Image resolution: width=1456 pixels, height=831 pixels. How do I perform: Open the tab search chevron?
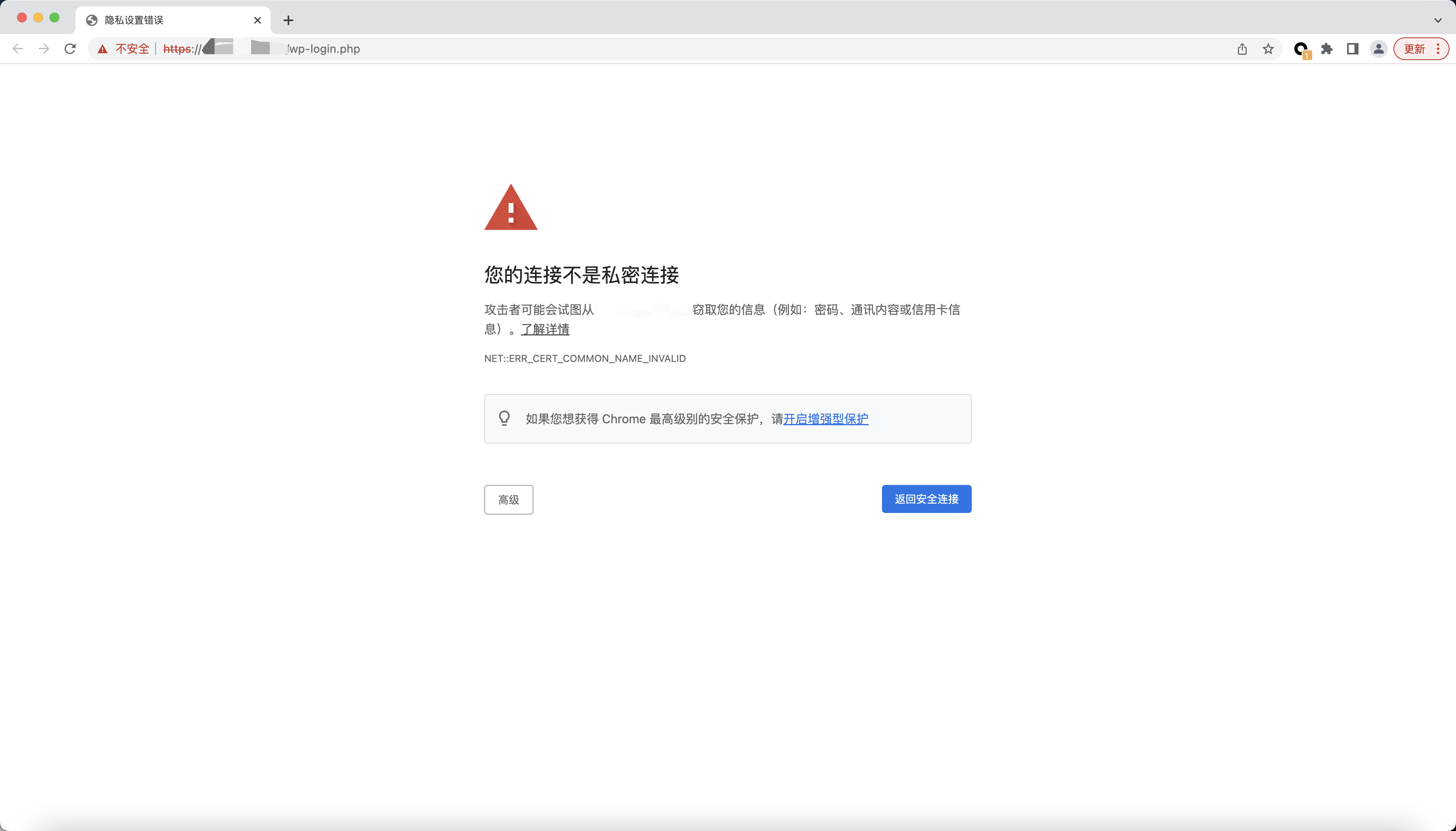[1437, 20]
